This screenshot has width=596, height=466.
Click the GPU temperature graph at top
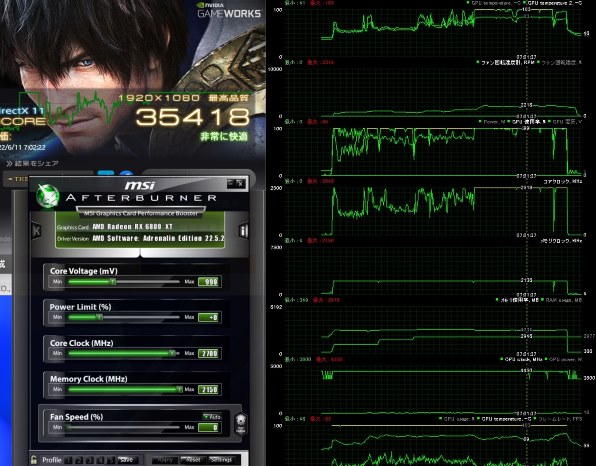point(433,32)
